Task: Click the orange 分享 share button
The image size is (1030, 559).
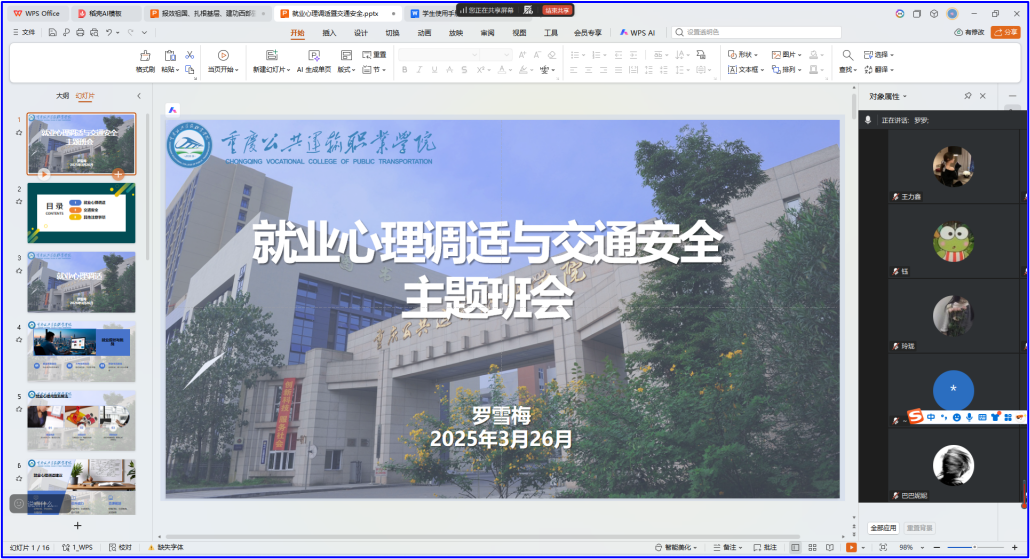Action: (1005, 32)
